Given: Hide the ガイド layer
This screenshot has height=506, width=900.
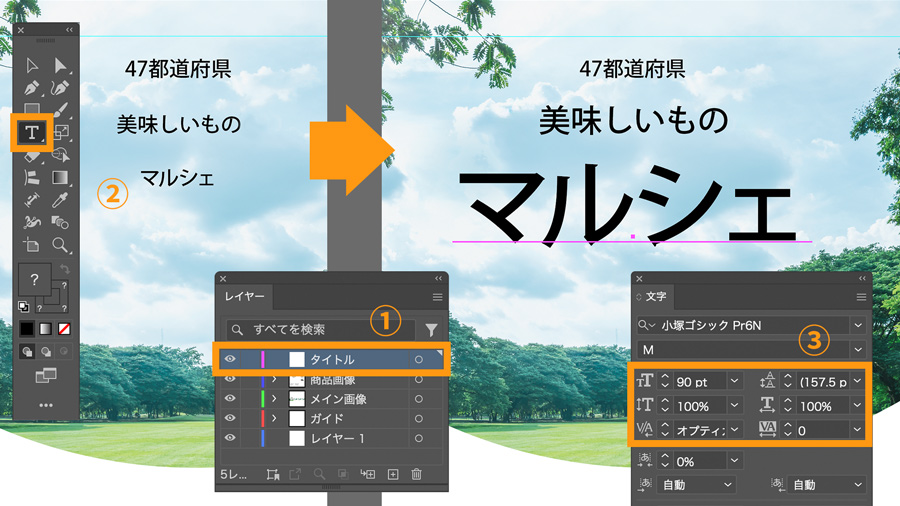Looking at the screenshot, I should (x=230, y=418).
